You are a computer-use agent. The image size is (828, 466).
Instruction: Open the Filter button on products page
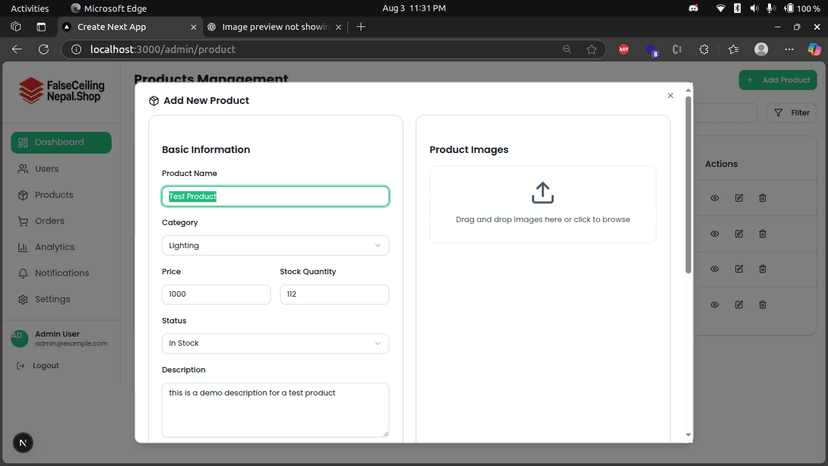click(791, 113)
